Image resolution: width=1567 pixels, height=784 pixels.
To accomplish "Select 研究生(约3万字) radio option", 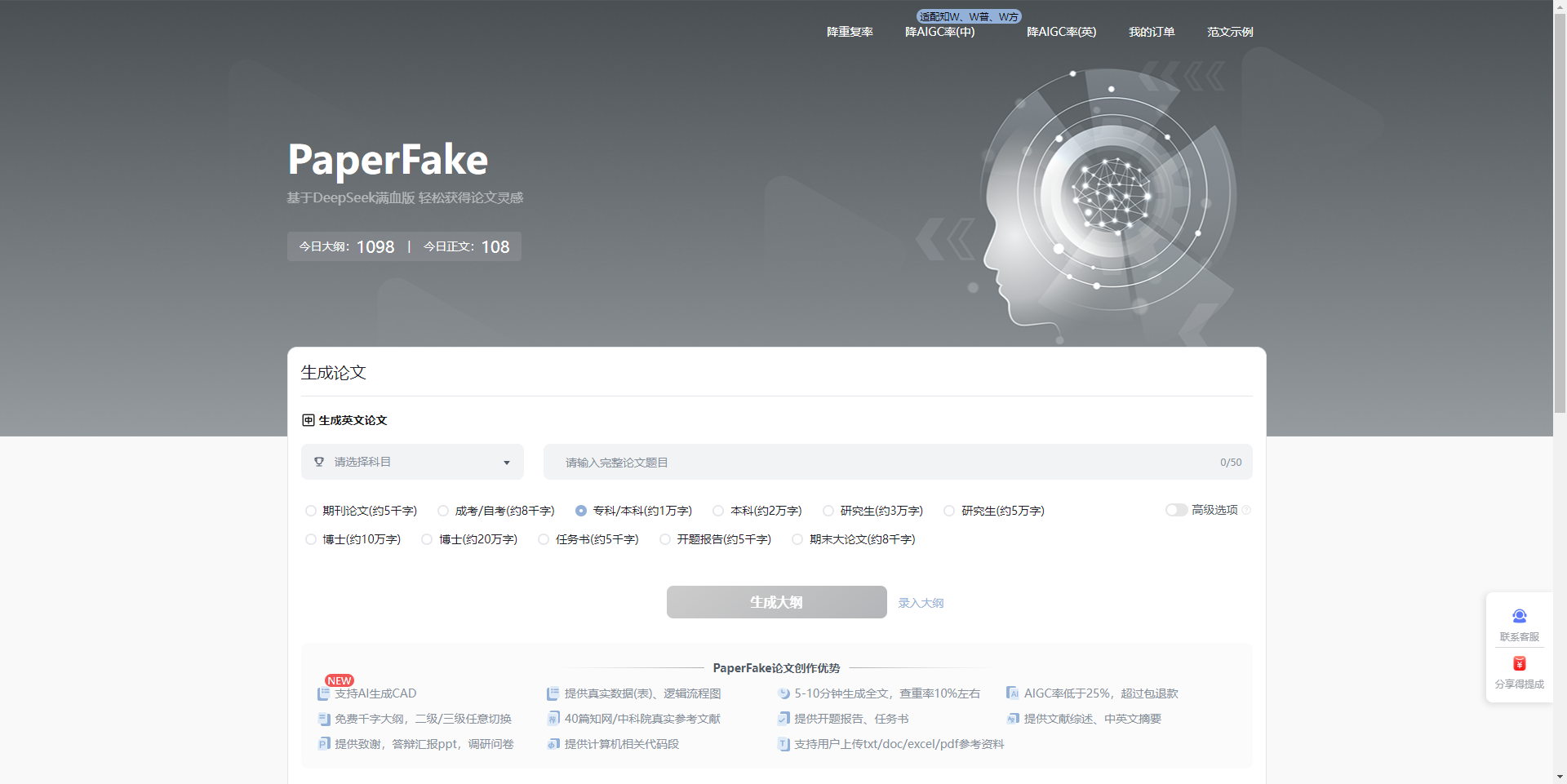I will pyautogui.click(x=828, y=511).
